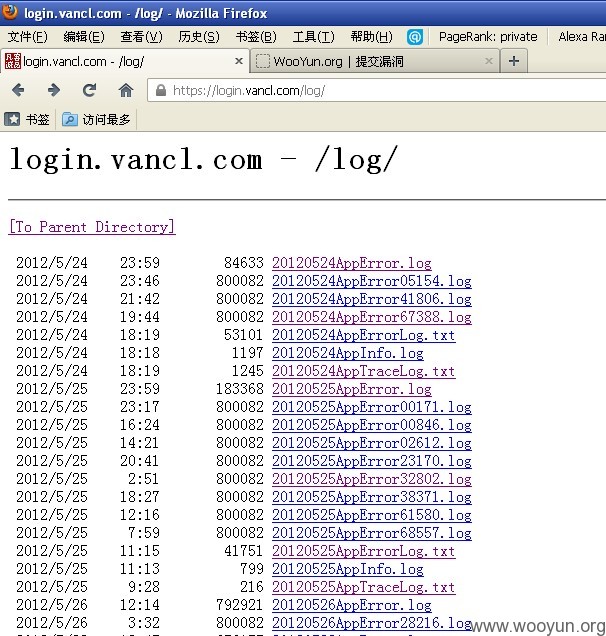Viewport: 606px width, 636px height.
Task: Open 20120524AppError.log
Action: (x=352, y=263)
